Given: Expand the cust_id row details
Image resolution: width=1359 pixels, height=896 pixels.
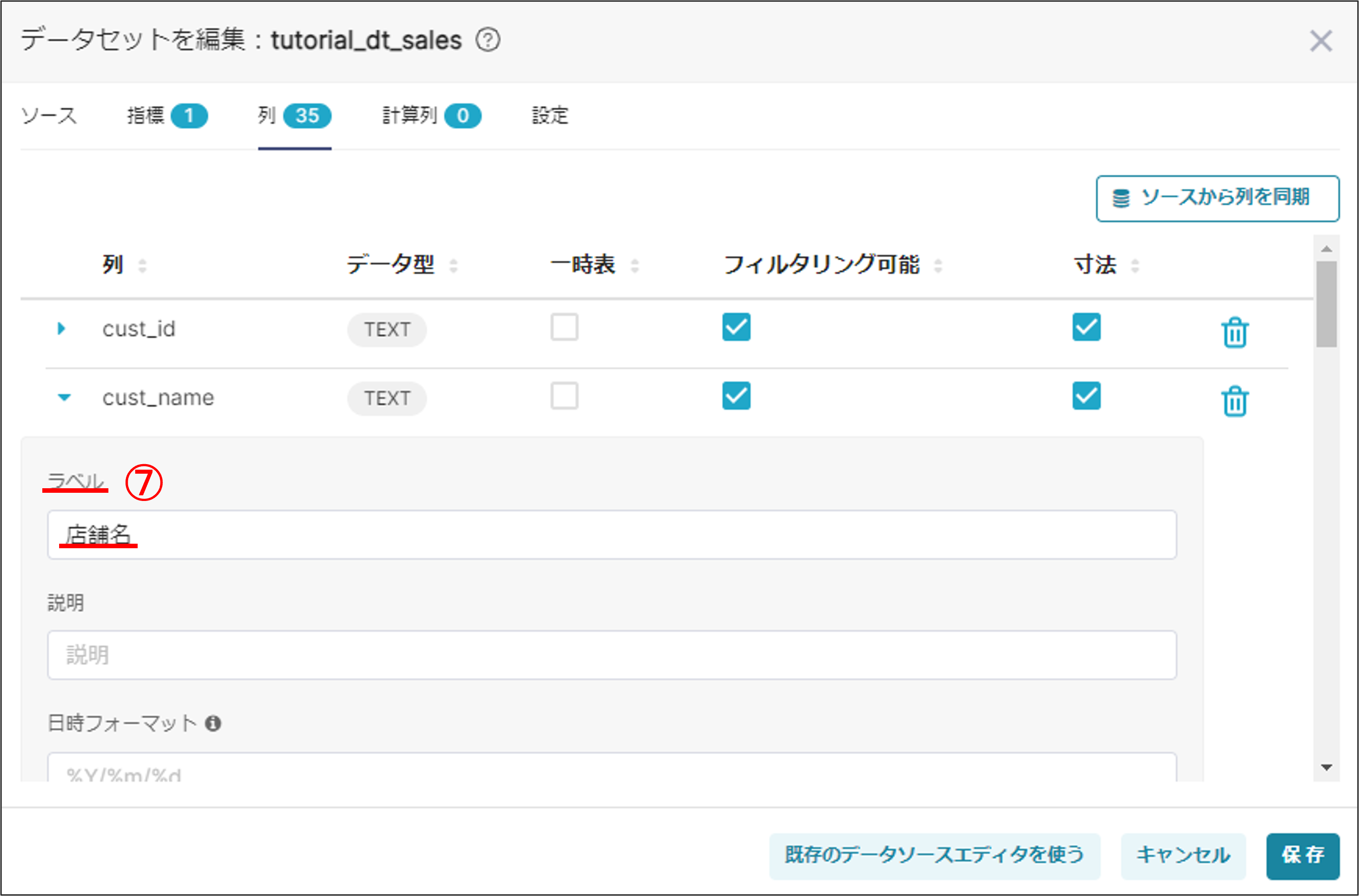Looking at the screenshot, I should point(62,329).
